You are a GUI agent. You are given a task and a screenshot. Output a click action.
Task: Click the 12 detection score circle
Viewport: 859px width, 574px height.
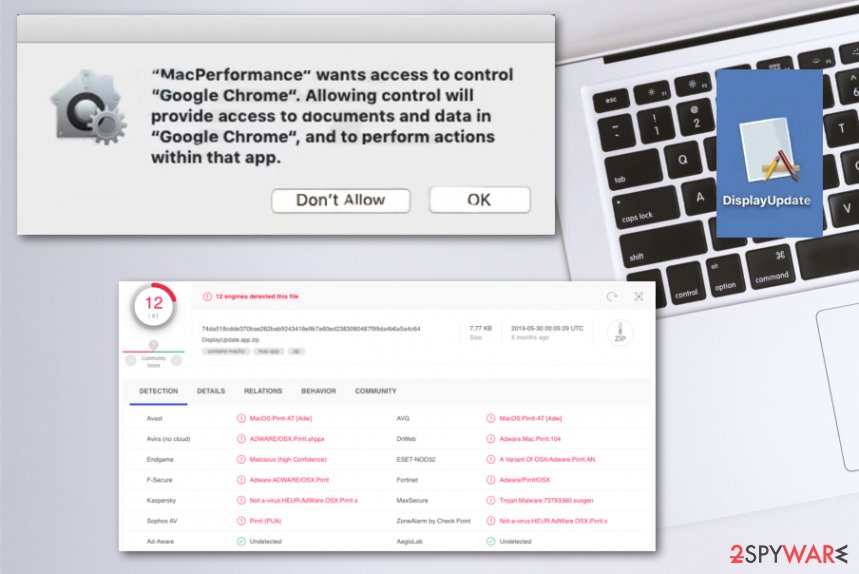click(x=154, y=306)
